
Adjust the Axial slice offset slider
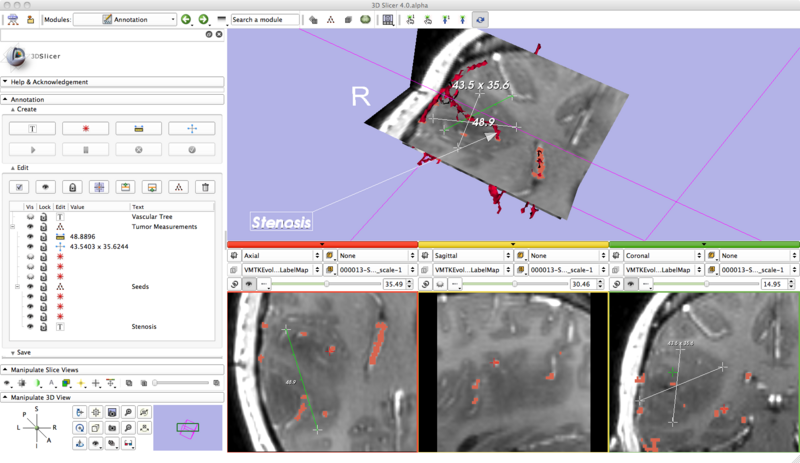pos(325,284)
